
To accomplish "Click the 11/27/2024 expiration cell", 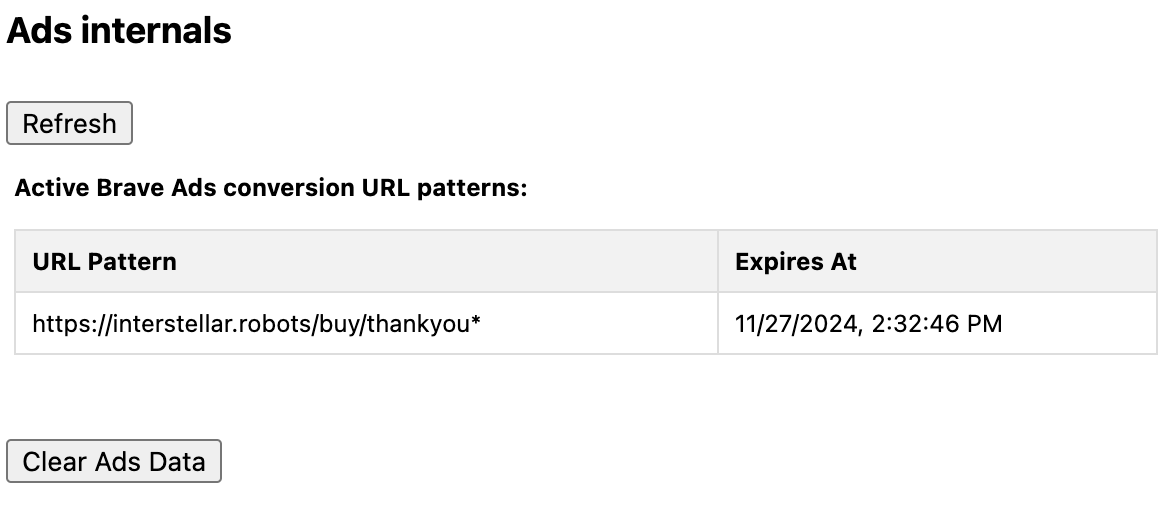I will pyautogui.click(x=868, y=324).
